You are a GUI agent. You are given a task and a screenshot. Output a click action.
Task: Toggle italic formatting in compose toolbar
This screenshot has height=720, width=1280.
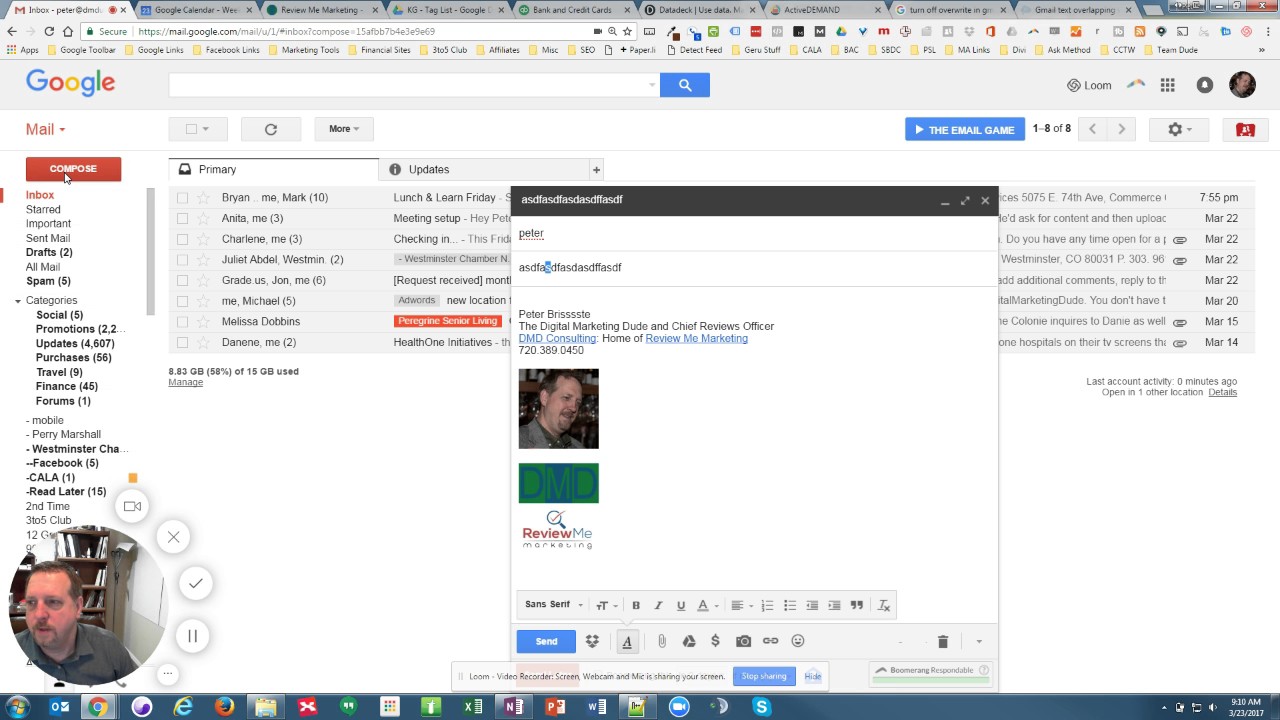(658, 605)
